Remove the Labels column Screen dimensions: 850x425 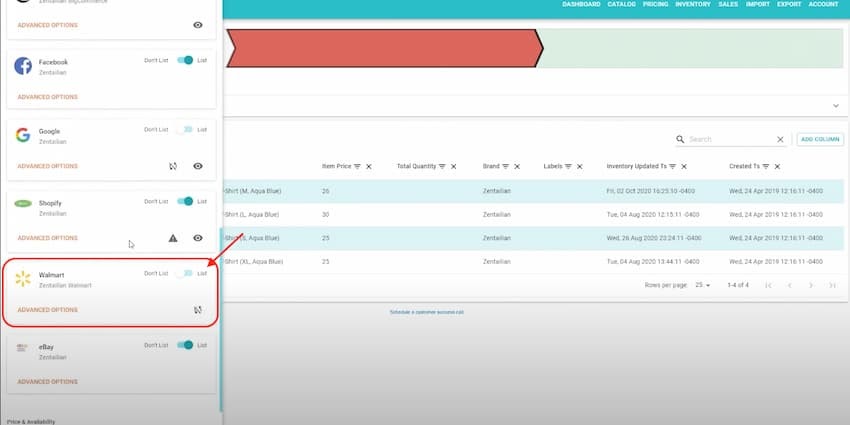[579, 166]
